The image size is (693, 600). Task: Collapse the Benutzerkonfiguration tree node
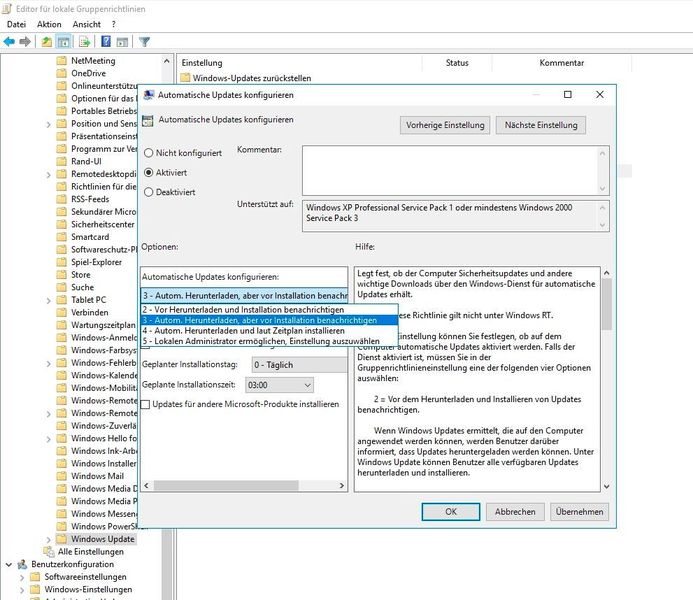pyautogui.click(x=9, y=564)
